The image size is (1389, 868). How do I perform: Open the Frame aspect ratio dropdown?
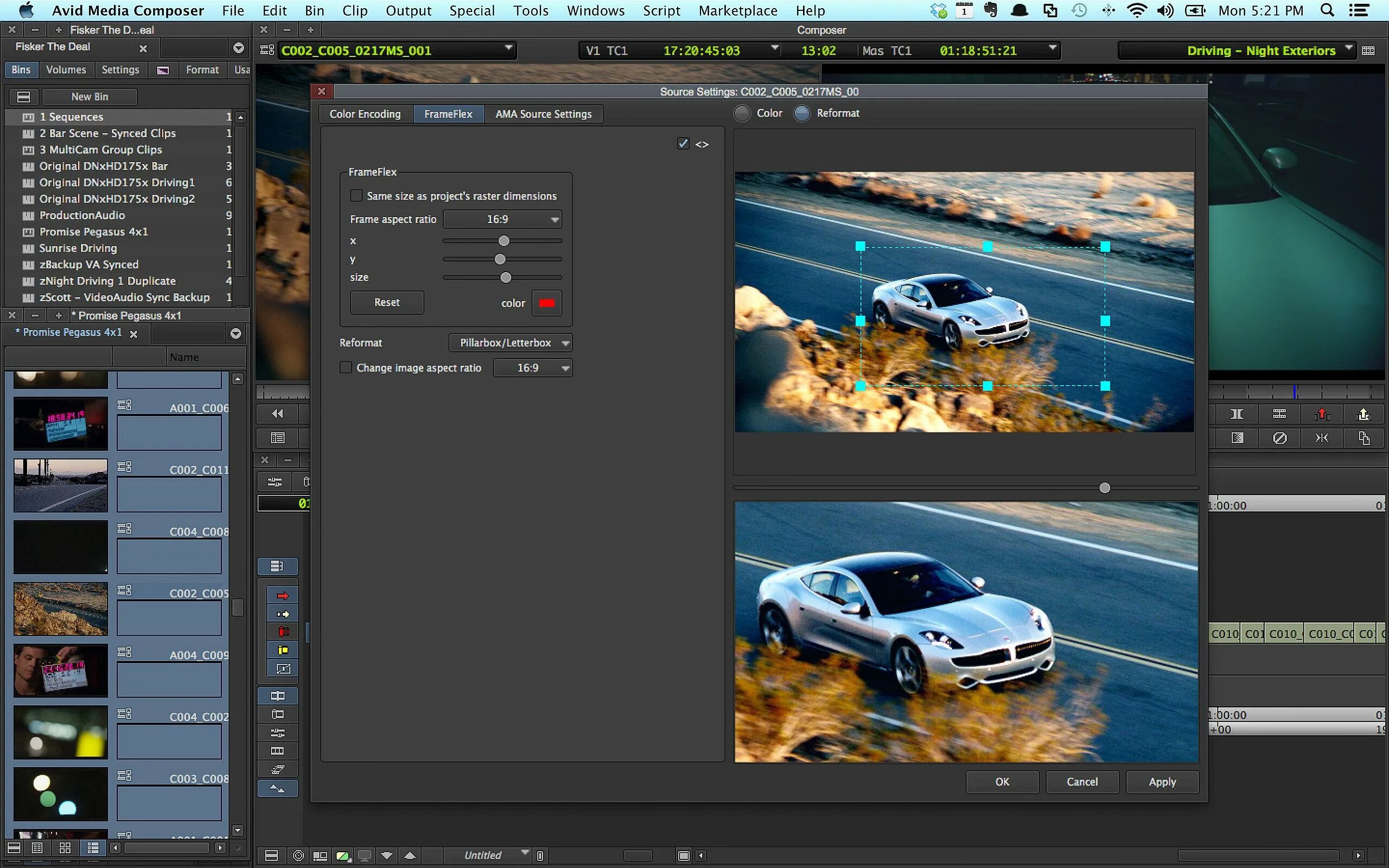point(502,219)
